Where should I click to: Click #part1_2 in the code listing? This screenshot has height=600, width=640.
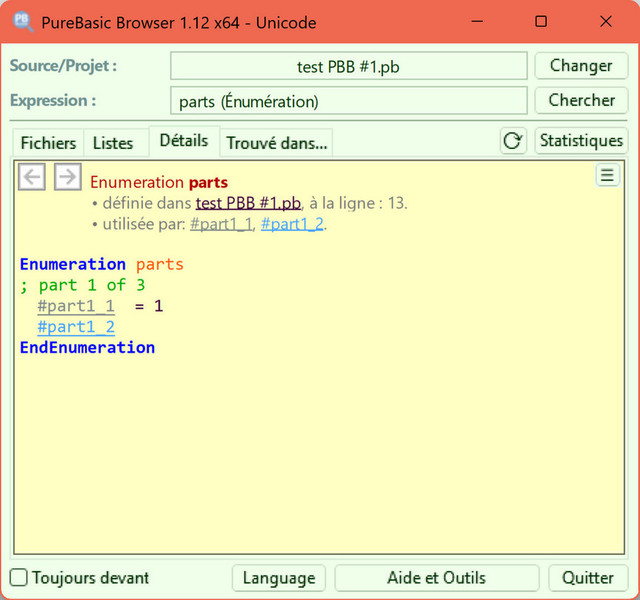[x=76, y=327]
